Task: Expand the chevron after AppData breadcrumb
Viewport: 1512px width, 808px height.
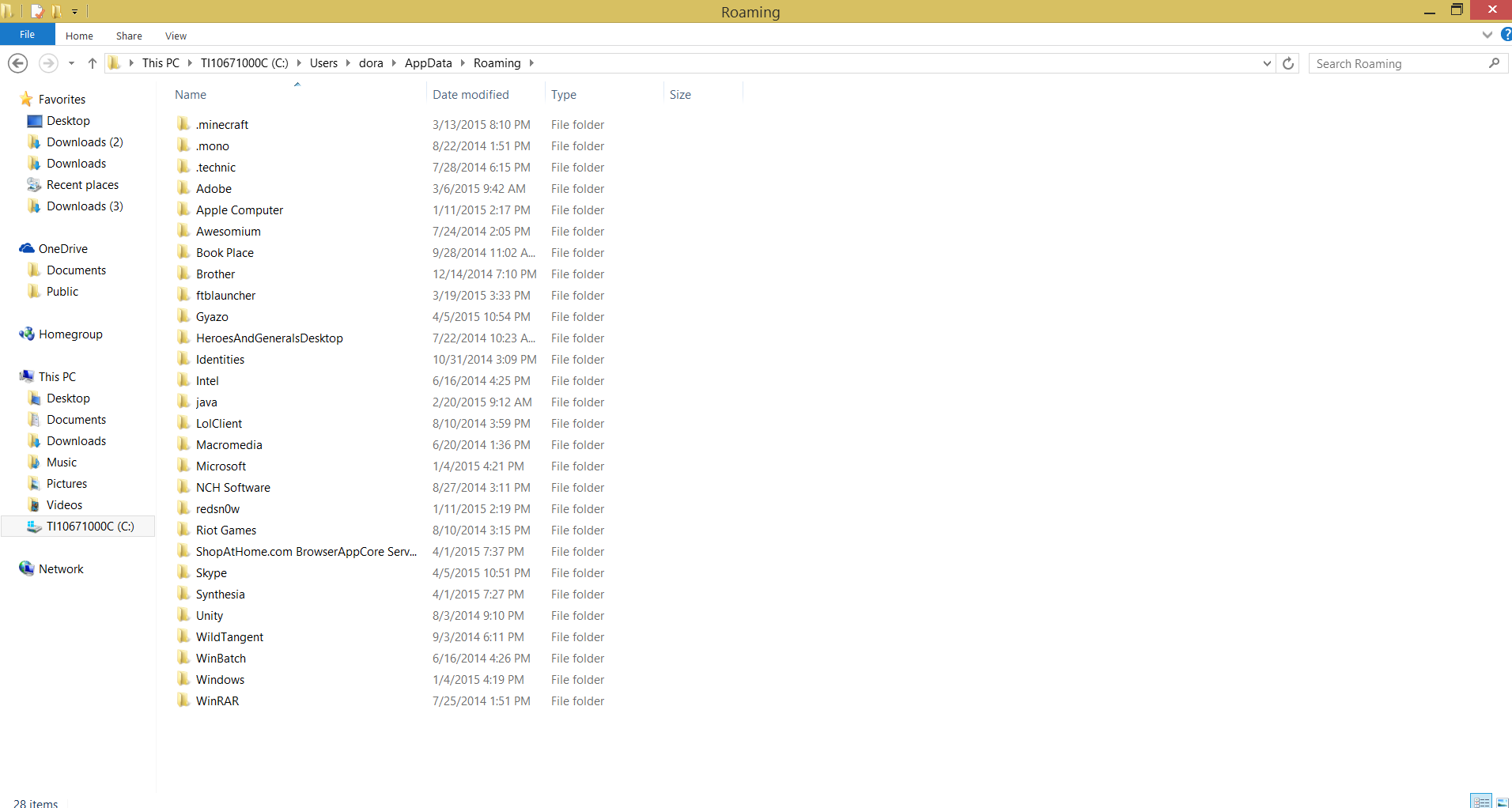Action: (463, 63)
